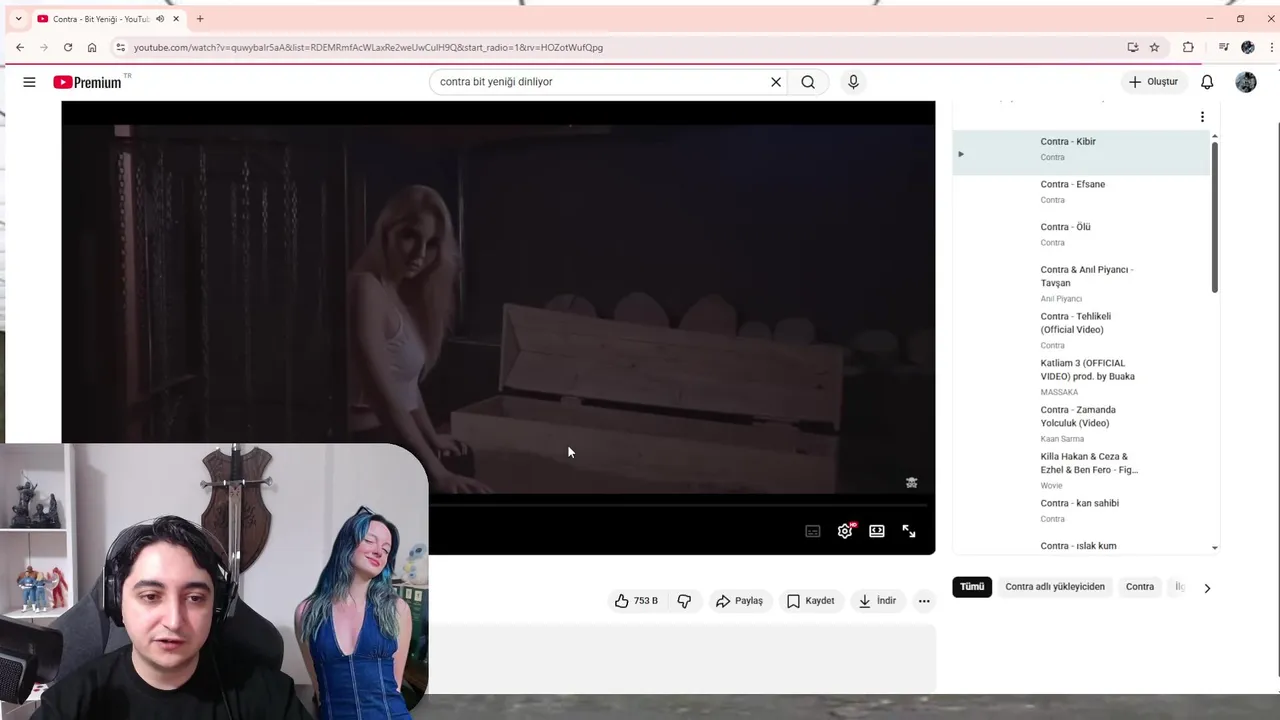Viewport: 1280px width, 720px height.
Task: Select the Tümü filter chip
Action: click(972, 587)
